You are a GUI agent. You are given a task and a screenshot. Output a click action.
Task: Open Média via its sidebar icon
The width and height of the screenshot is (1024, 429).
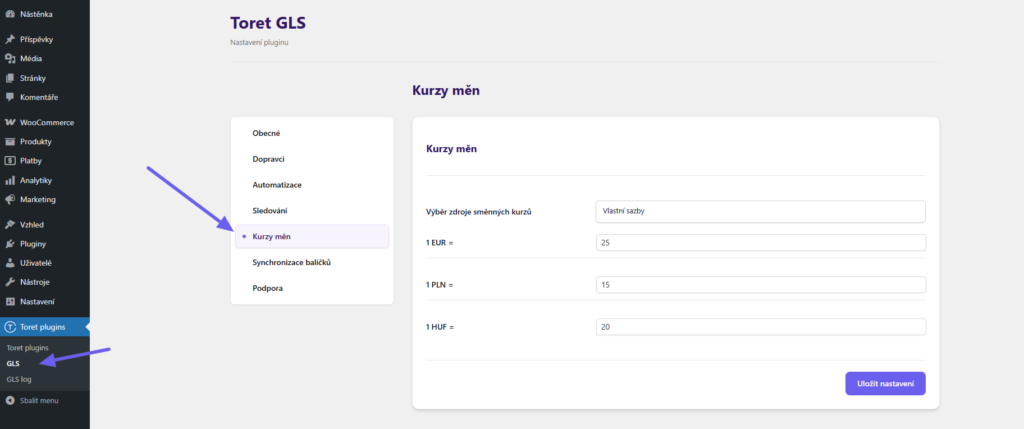pos(10,58)
